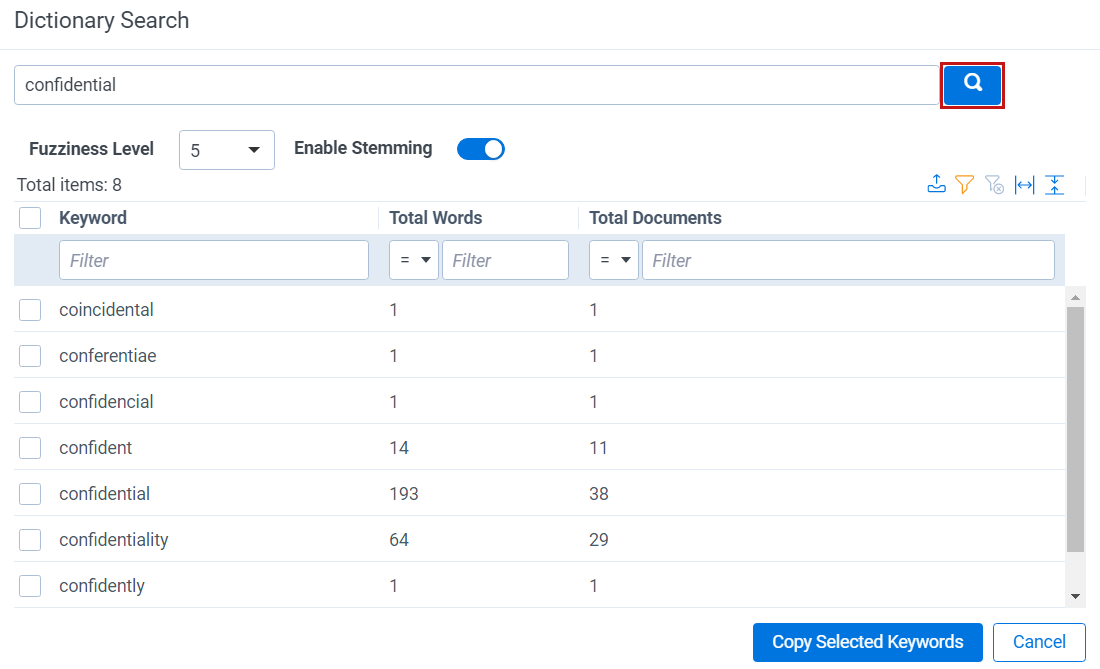1100x669 pixels.
Task: Click Copy Selected Keywords button
Action: [x=868, y=642]
